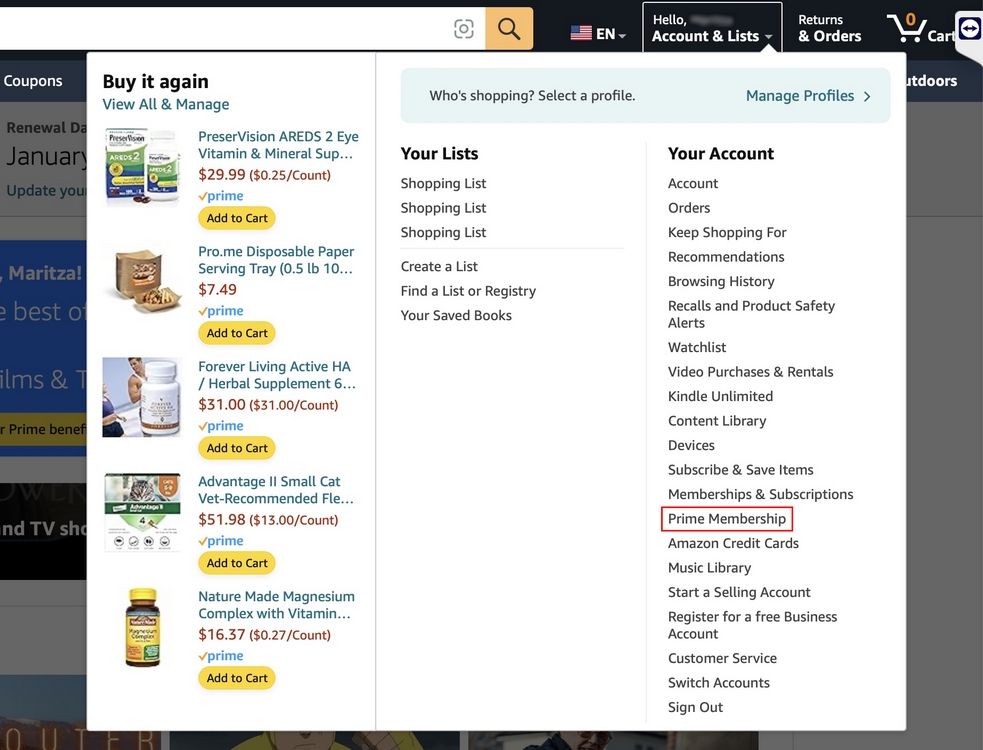Click the camera visual search icon

[x=463, y=27]
